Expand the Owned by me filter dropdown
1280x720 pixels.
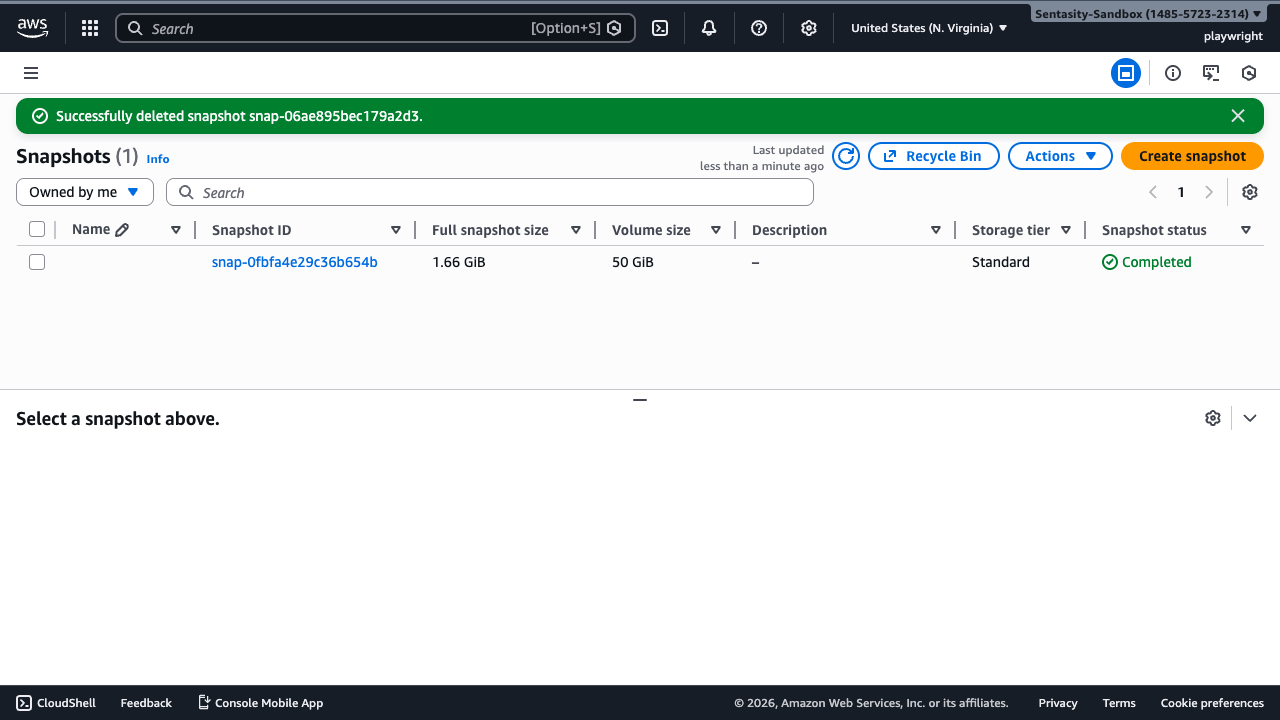click(85, 192)
